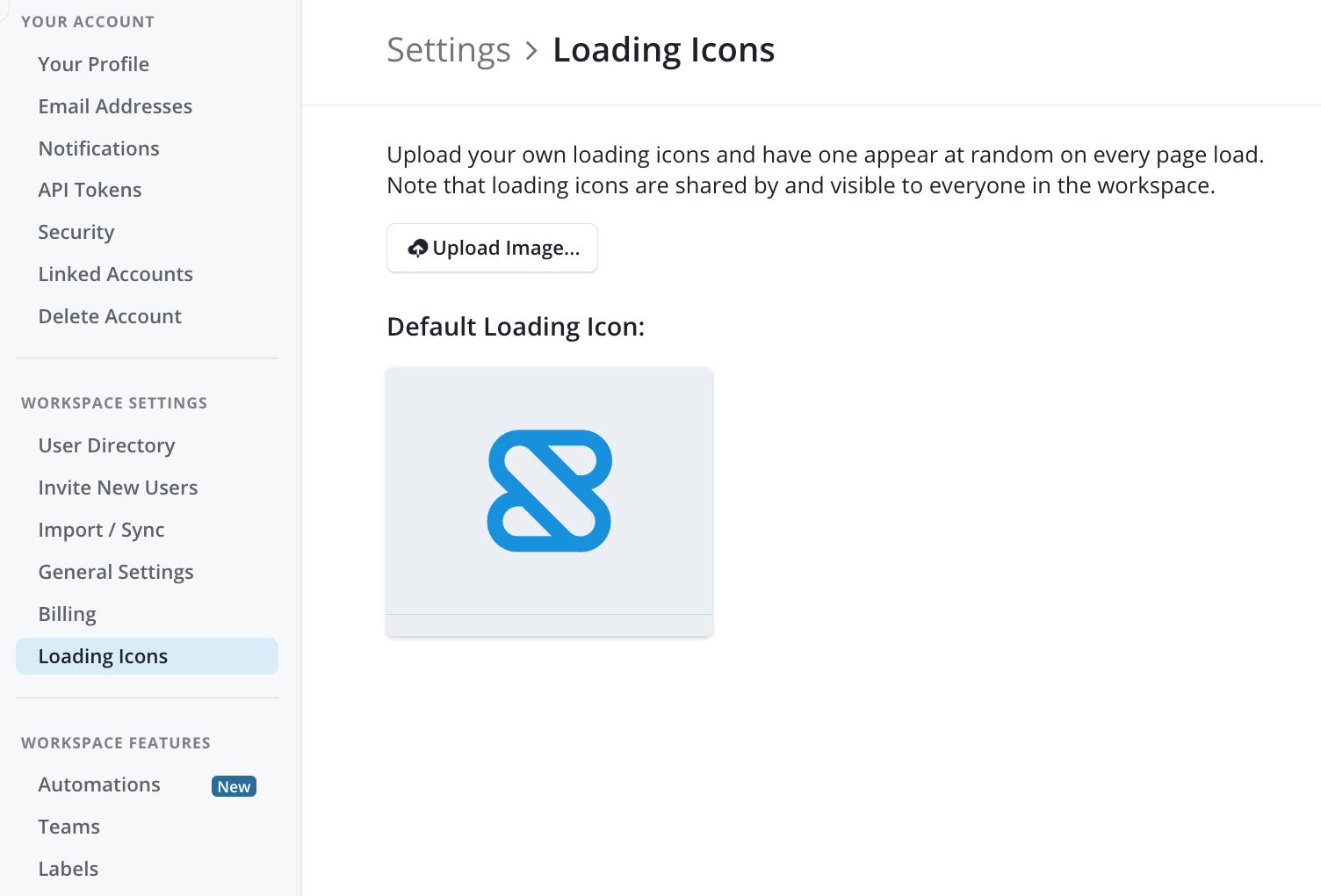The width and height of the screenshot is (1321, 896).
Task: Select the default loading icon thumbnail
Action: click(x=549, y=502)
